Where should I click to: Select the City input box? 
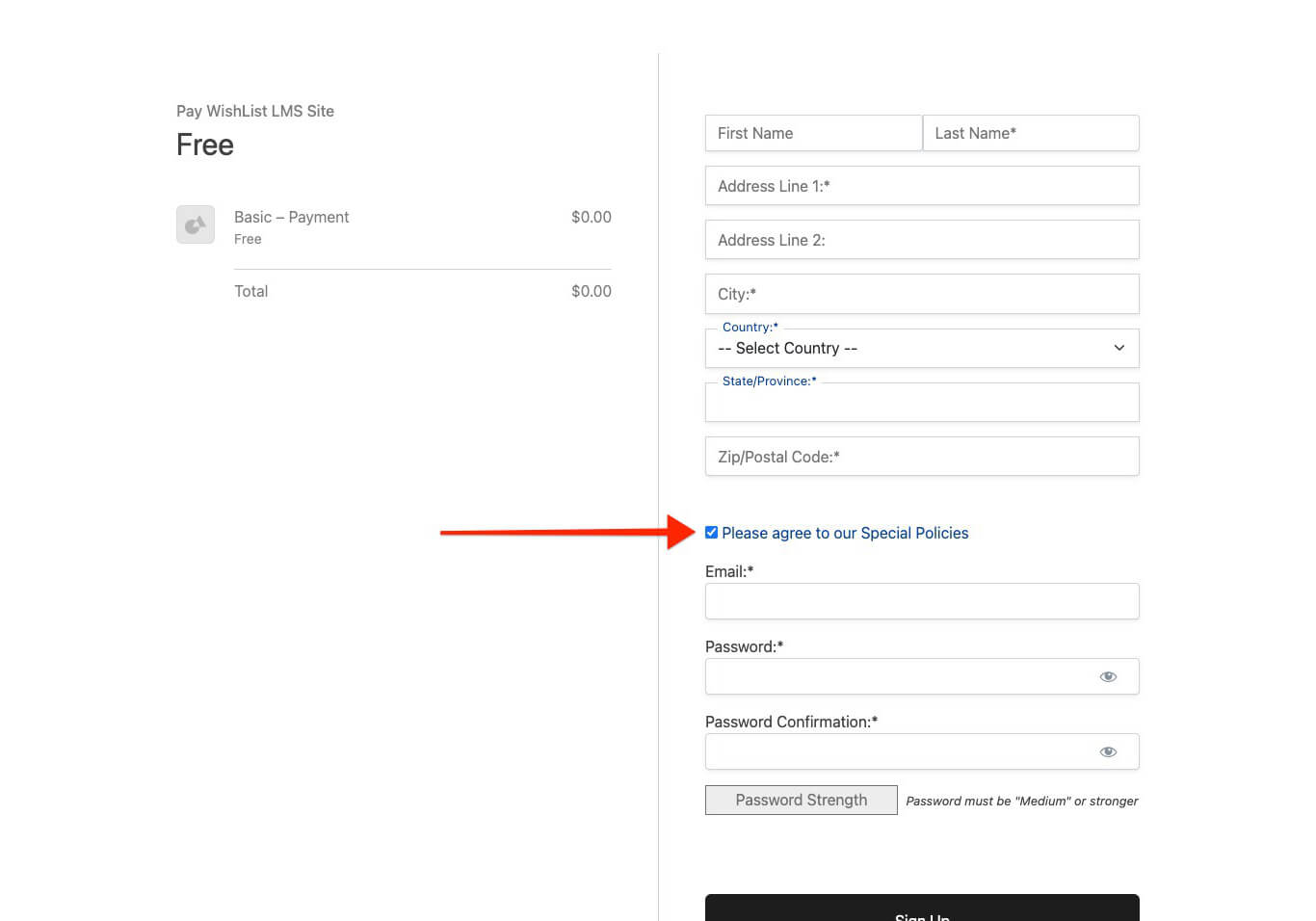(921, 294)
